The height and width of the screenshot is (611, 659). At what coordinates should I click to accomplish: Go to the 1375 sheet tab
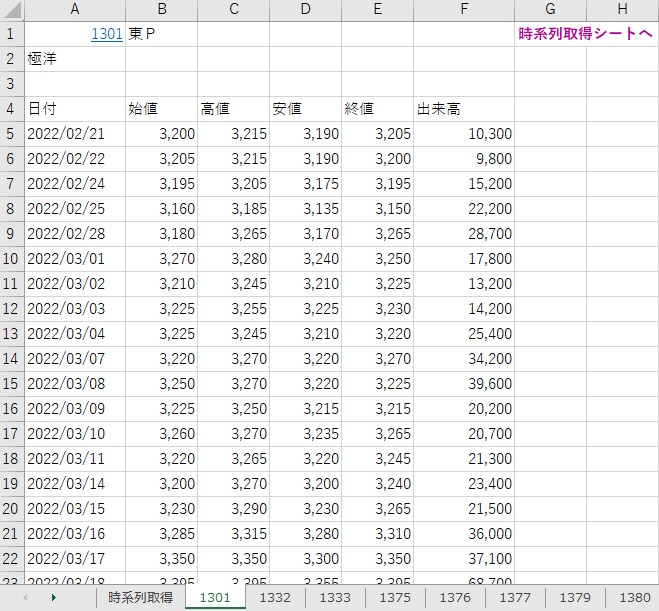coord(395,597)
